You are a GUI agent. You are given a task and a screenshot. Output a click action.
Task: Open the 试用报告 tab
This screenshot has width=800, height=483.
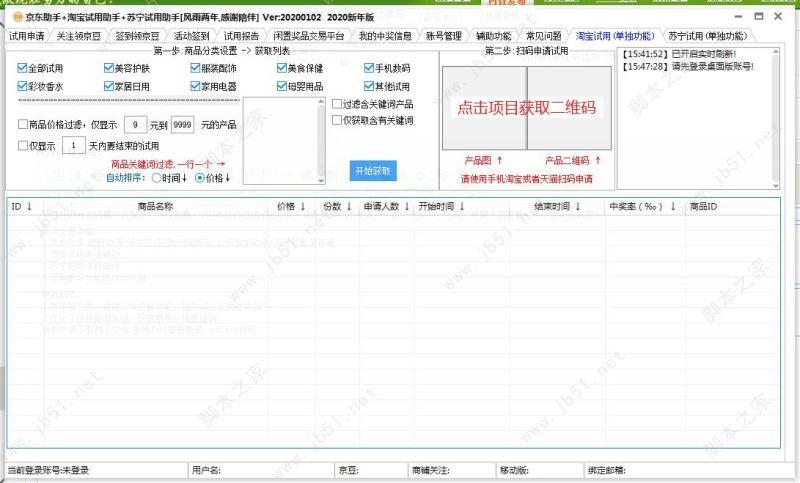241,36
